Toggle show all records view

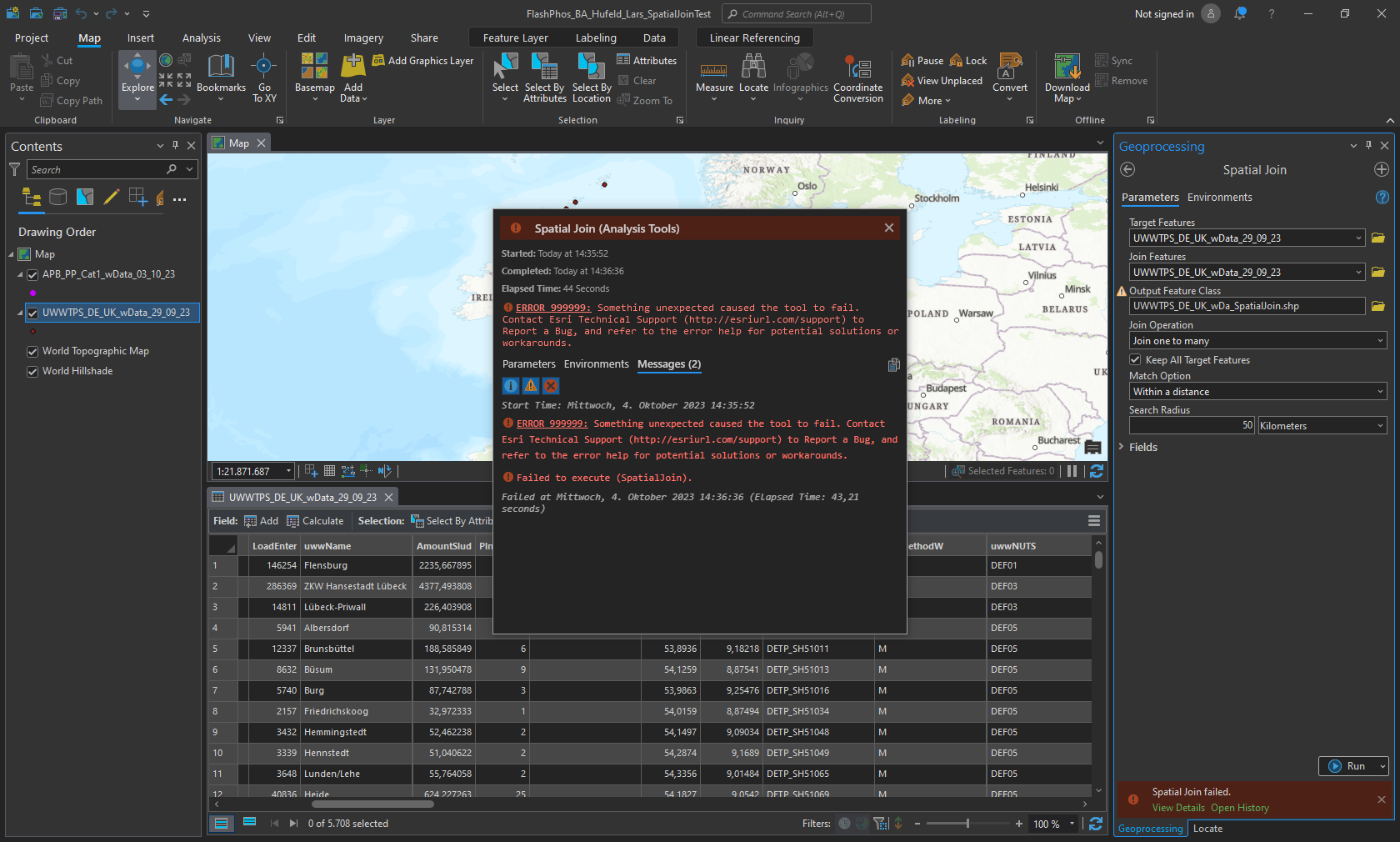[x=221, y=824]
